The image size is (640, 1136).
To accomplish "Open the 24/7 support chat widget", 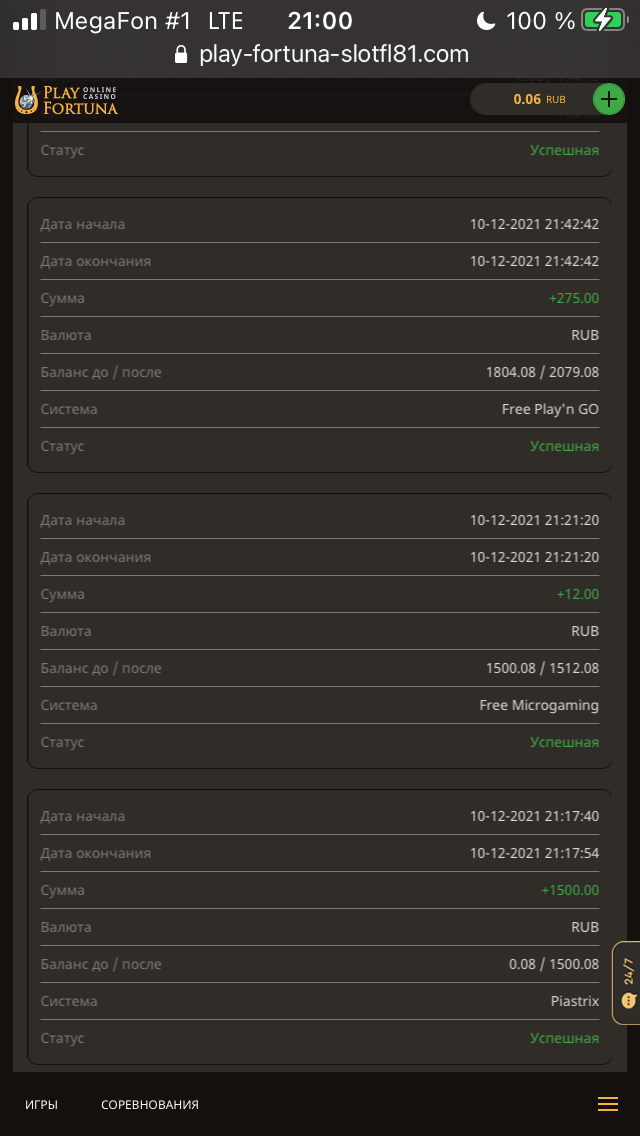I will click(x=627, y=983).
